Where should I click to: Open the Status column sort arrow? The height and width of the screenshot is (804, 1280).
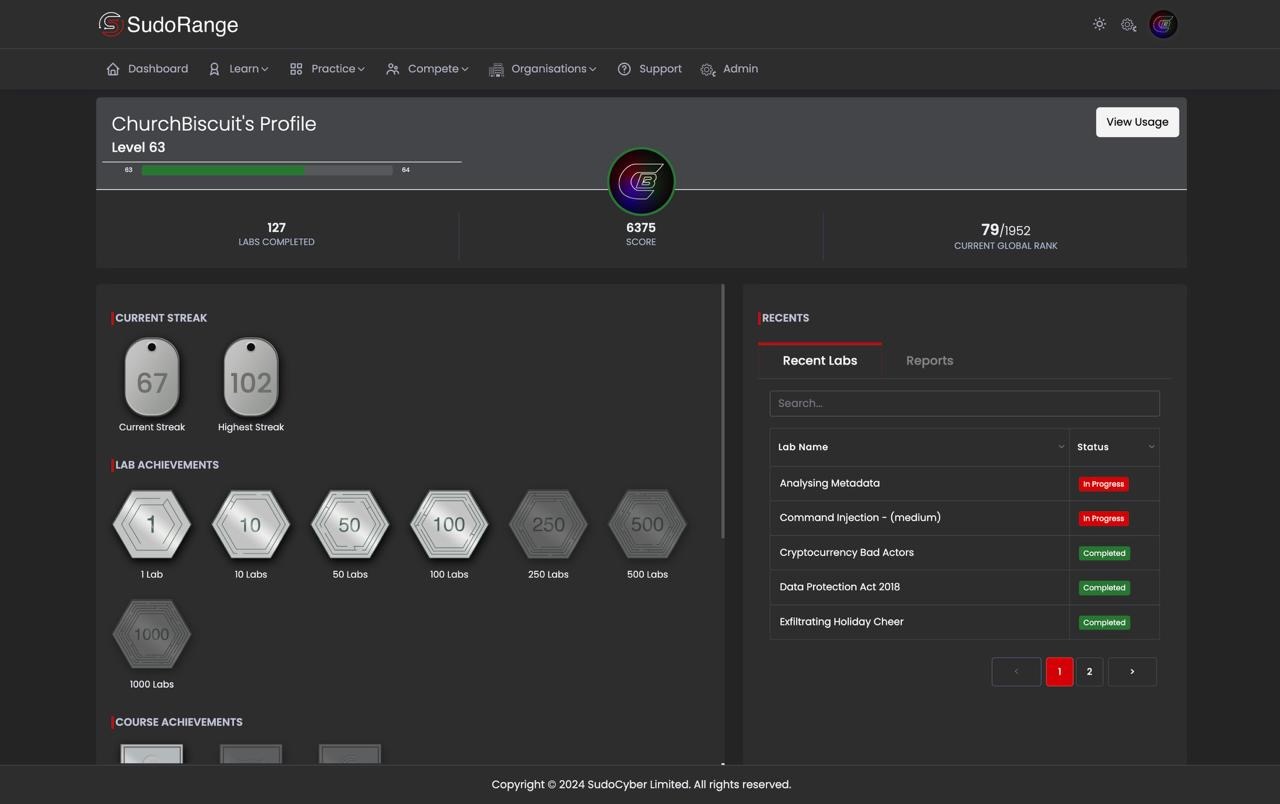click(x=1151, y=447)
